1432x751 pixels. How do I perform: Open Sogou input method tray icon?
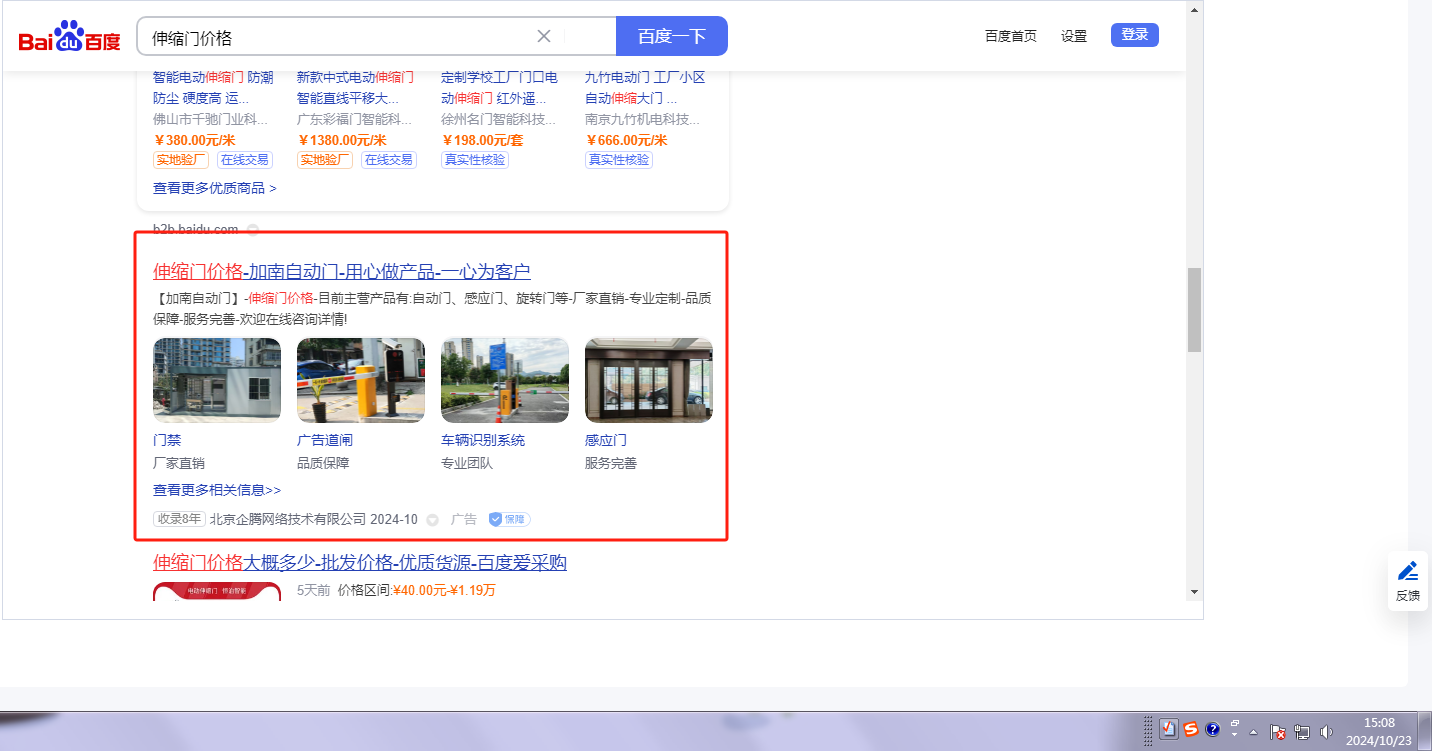tap(1191, 730)
